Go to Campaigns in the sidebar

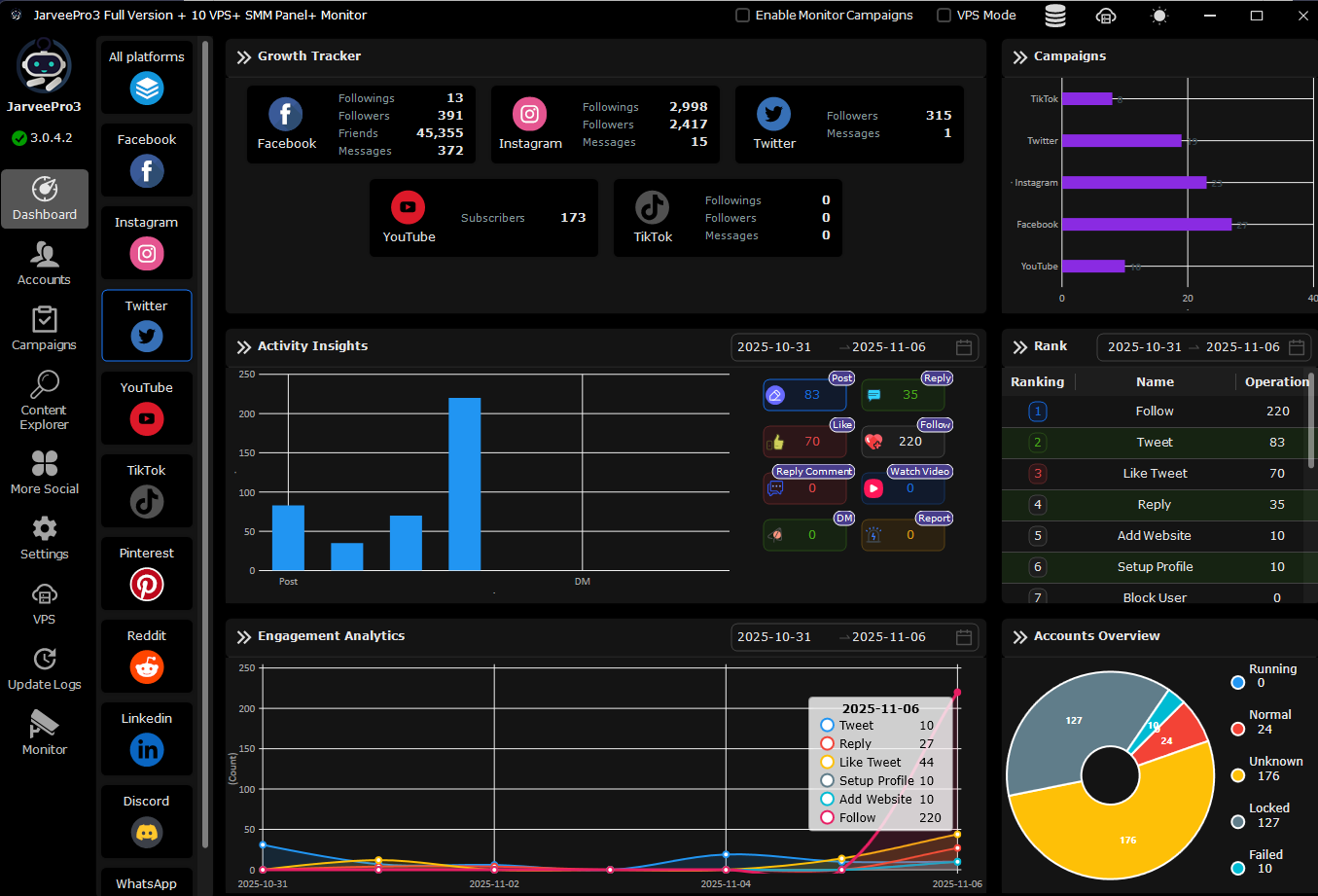[x=45, y=329]
